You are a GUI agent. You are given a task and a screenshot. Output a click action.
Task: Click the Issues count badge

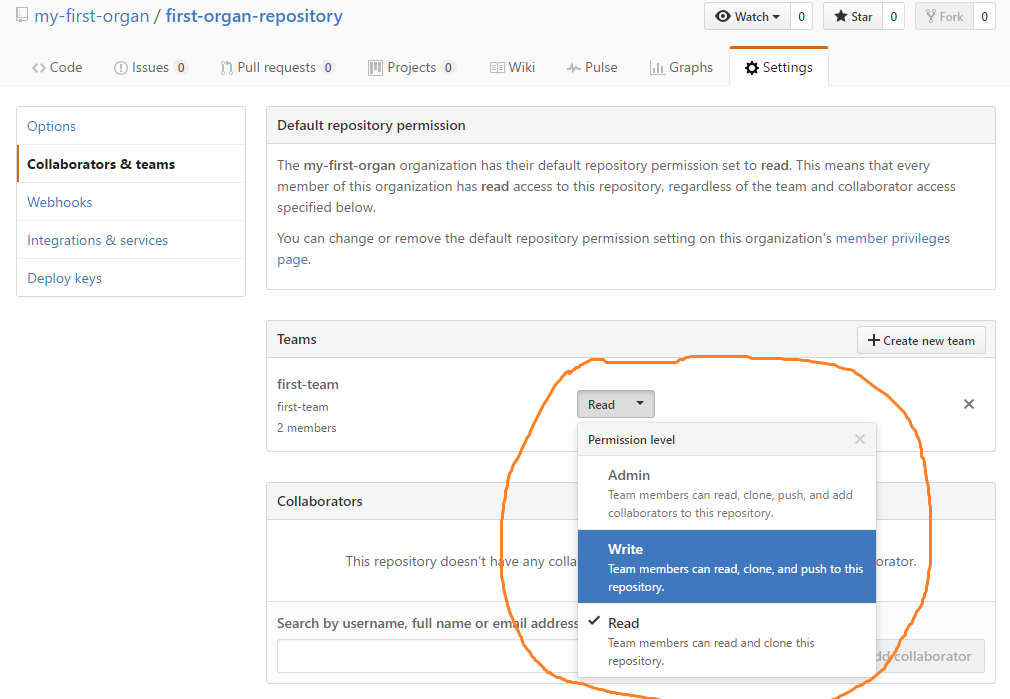coord(181,68)
